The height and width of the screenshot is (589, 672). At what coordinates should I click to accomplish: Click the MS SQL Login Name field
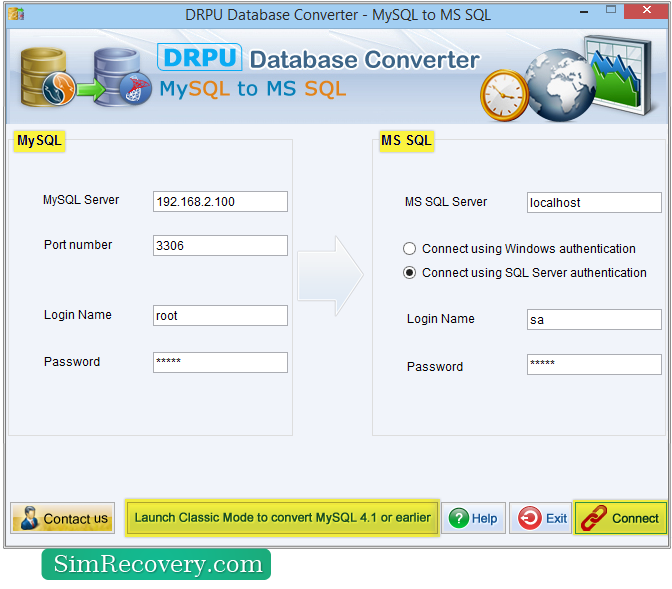(594, 320)
